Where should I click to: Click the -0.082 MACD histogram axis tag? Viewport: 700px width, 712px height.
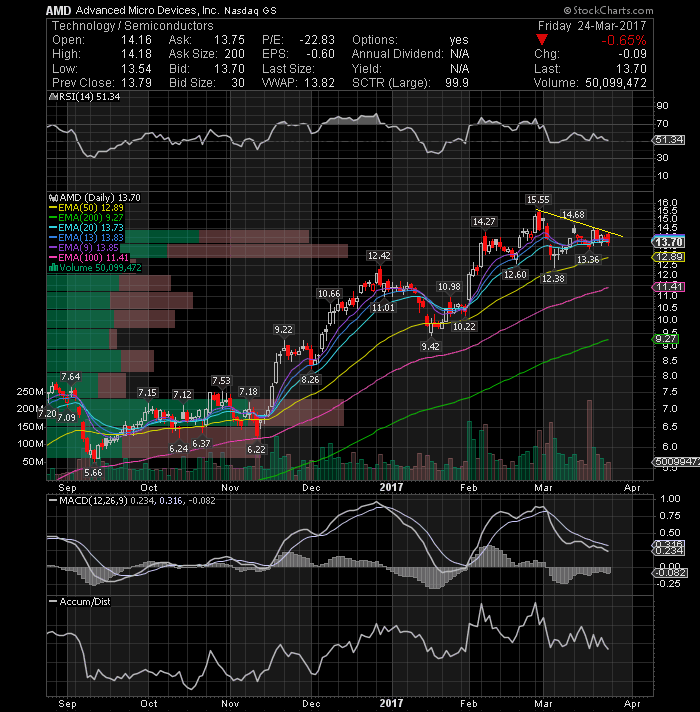(670, 573)
